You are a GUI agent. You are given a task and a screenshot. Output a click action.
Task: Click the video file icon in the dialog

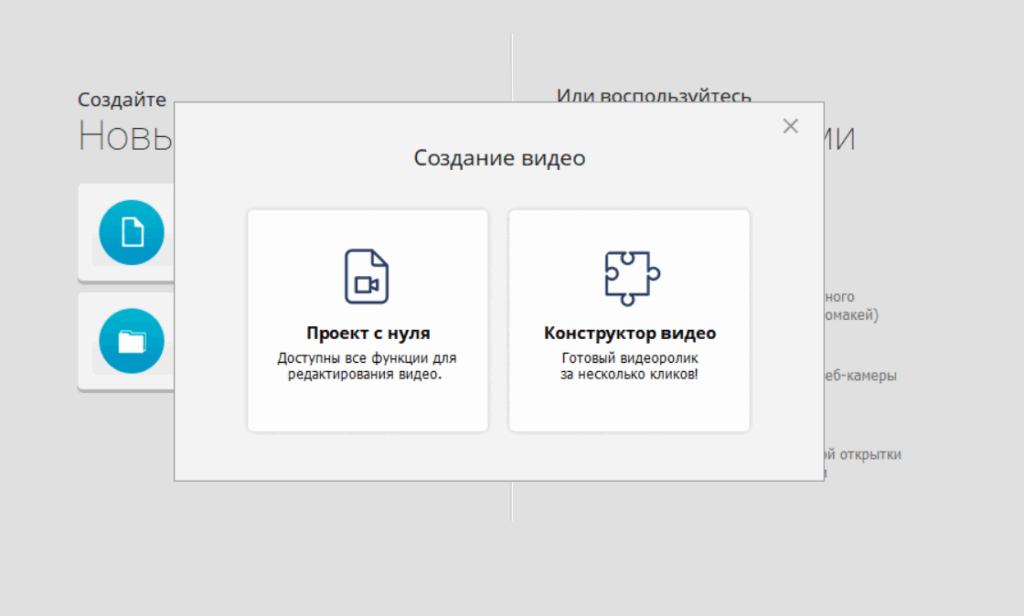pos(367,276)
